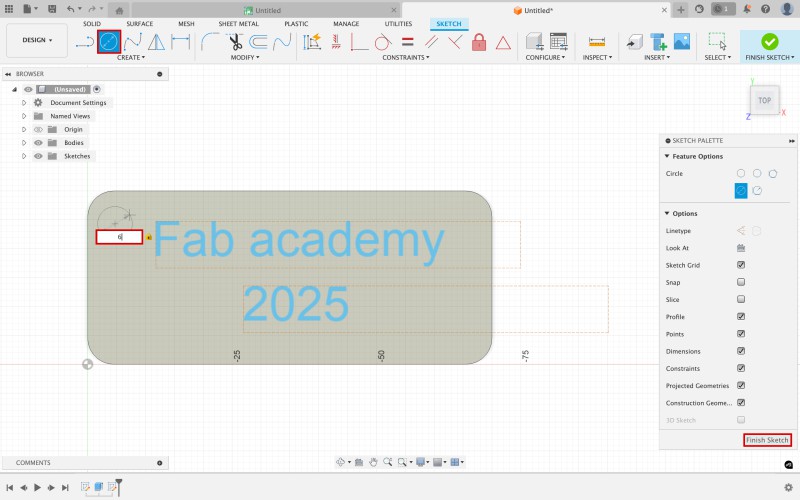This screenshot has width=800, height=500.
Task: Select the Mirror triangle tool
Action: tap(156, 42)
